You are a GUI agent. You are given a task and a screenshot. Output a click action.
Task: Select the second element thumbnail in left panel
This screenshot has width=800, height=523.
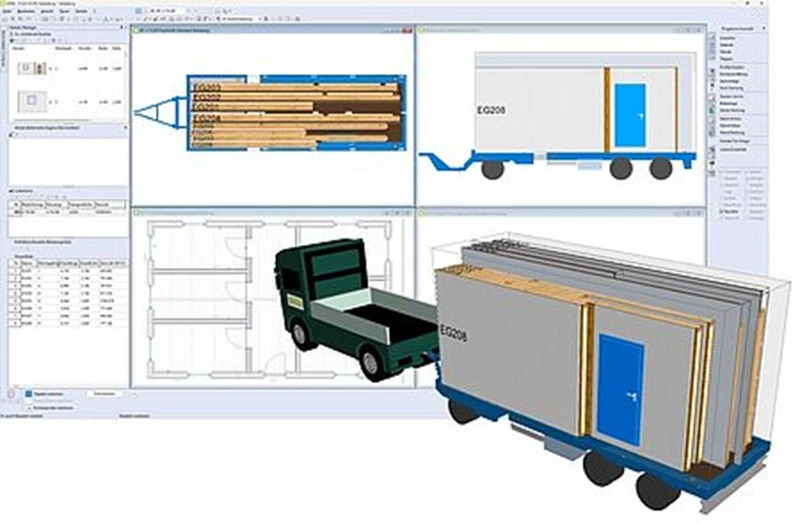click(x=29, y=101)
